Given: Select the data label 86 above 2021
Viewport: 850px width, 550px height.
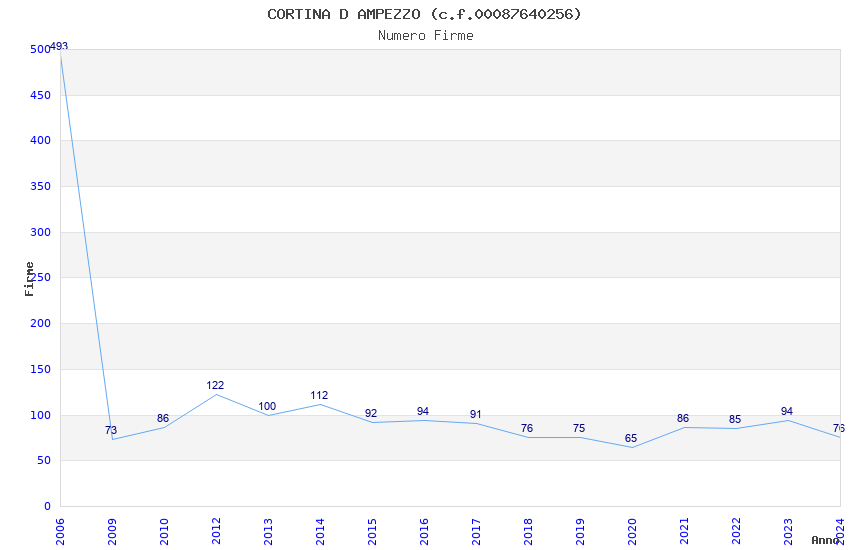Looking at the screenshot, I should coord(683,418).
